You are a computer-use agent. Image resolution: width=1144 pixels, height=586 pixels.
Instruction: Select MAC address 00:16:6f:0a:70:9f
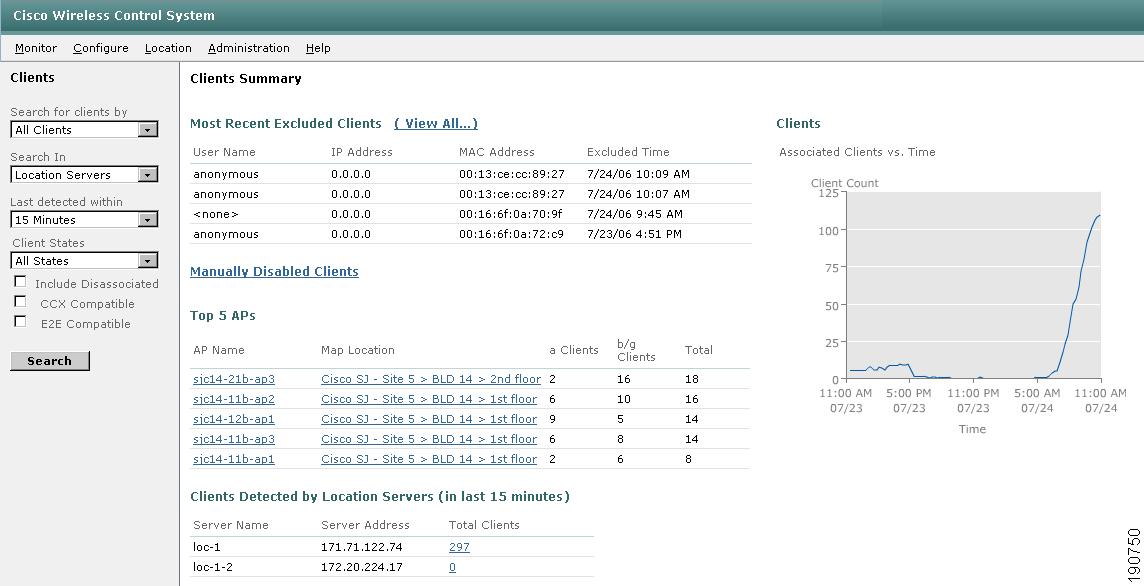coord(511,214)
